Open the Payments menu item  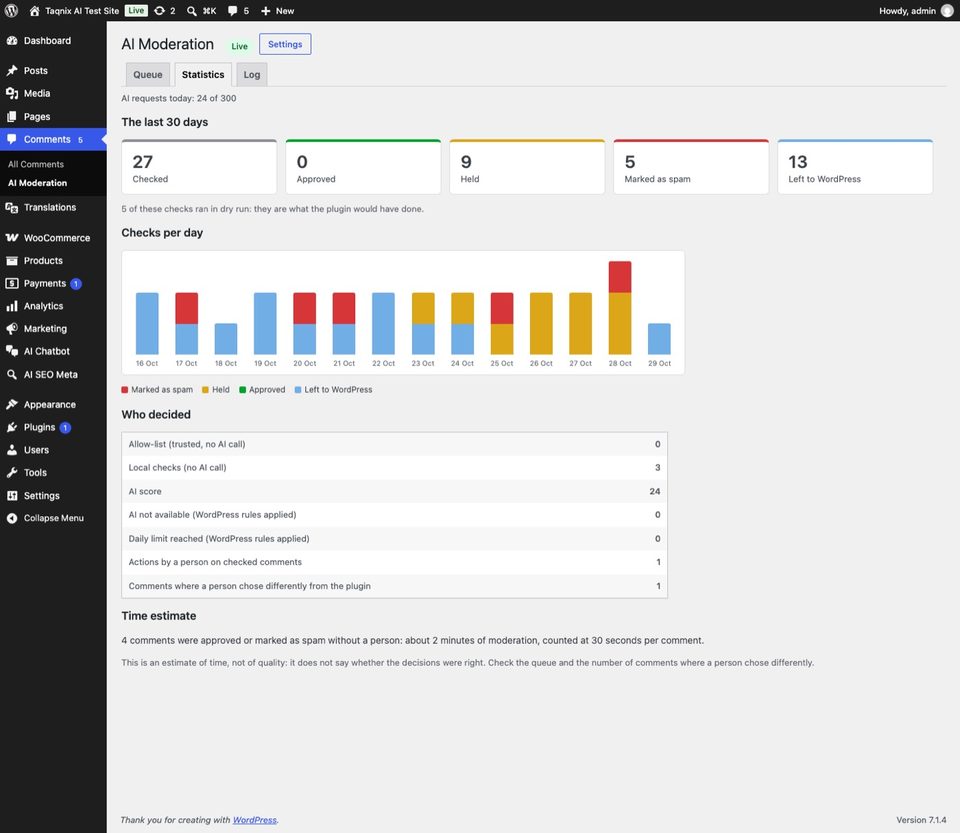53,283
